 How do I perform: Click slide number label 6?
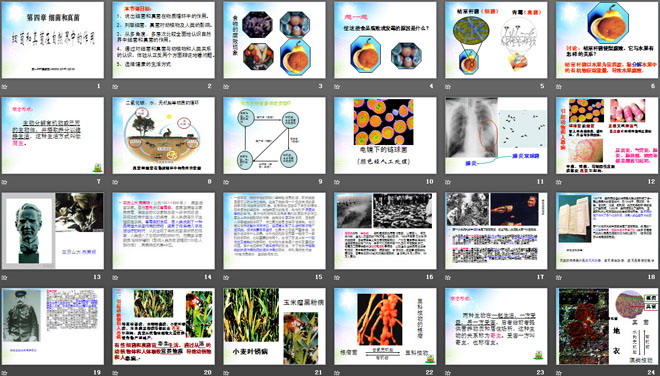[x=653, y=86]
